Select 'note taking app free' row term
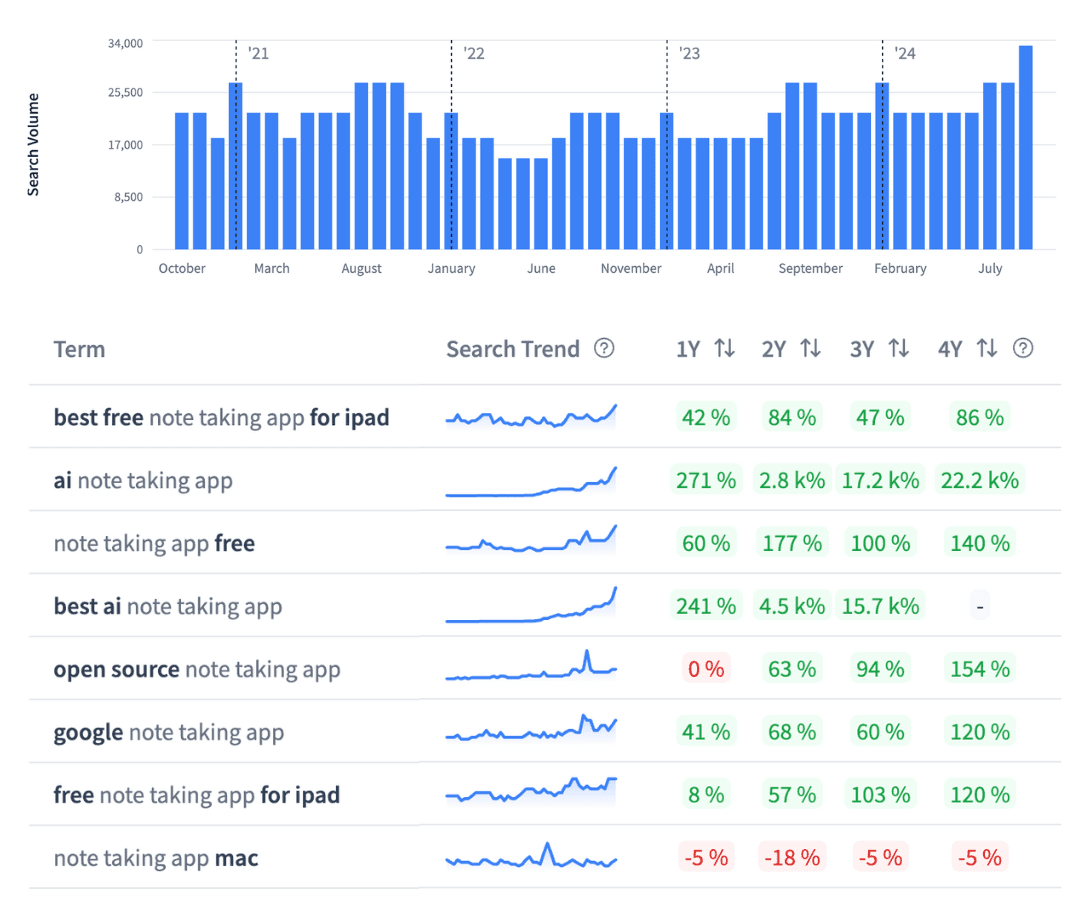The image size is (1080, 900). pos(154,543)
